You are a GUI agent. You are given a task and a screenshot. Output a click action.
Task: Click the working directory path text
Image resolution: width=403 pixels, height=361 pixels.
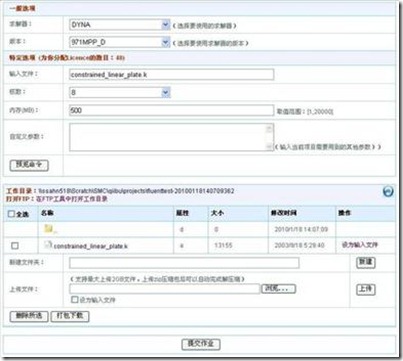coord(136,191)
